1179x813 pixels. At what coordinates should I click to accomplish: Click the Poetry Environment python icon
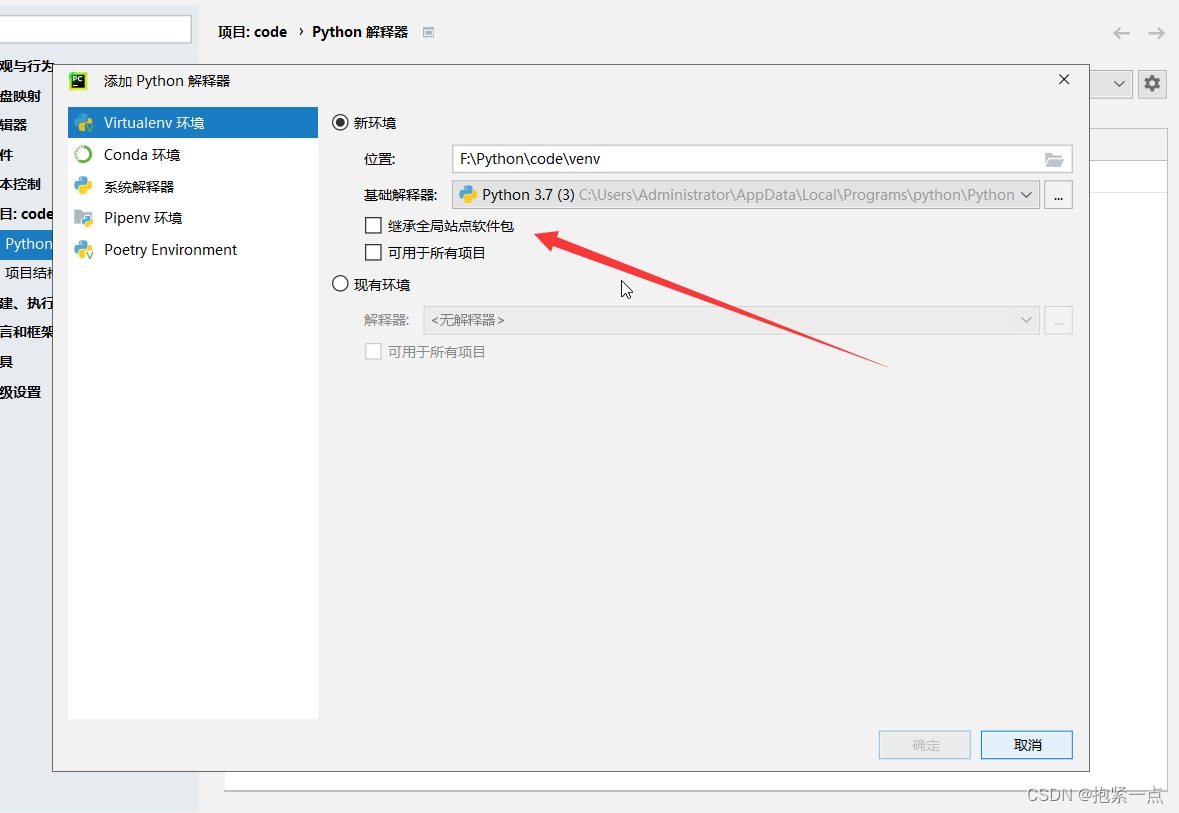[83, 250]
